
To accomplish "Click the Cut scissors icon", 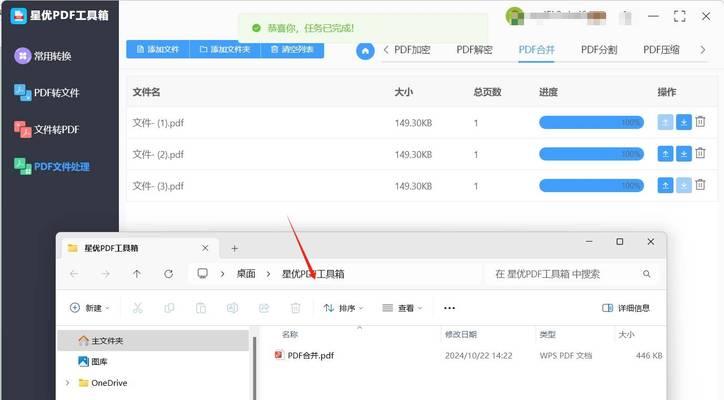I will click(x=138, y=308).
